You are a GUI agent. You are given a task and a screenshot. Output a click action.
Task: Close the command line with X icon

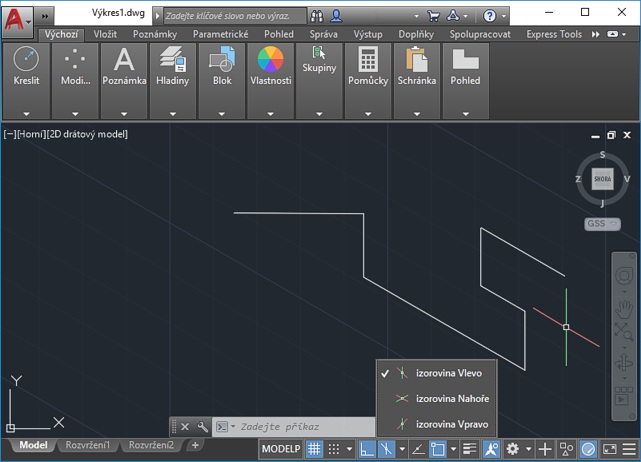185,427
